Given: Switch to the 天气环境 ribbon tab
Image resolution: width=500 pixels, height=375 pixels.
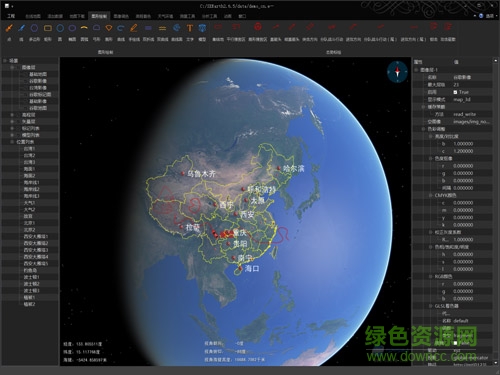Looking at the screenshot, I should 165,16.
